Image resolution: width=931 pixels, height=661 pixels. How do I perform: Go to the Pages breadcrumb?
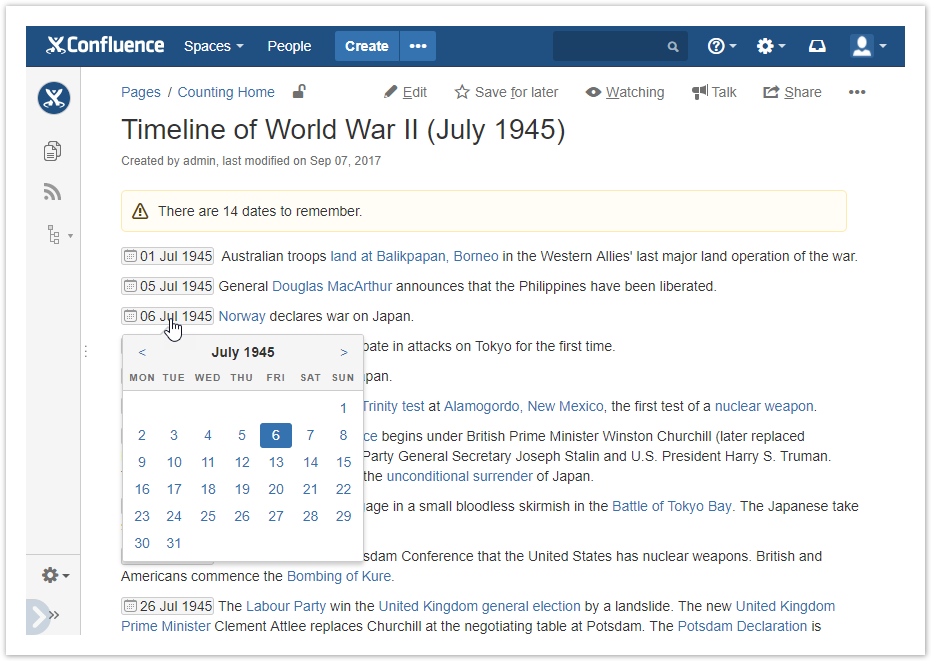[x=141, y=92]
